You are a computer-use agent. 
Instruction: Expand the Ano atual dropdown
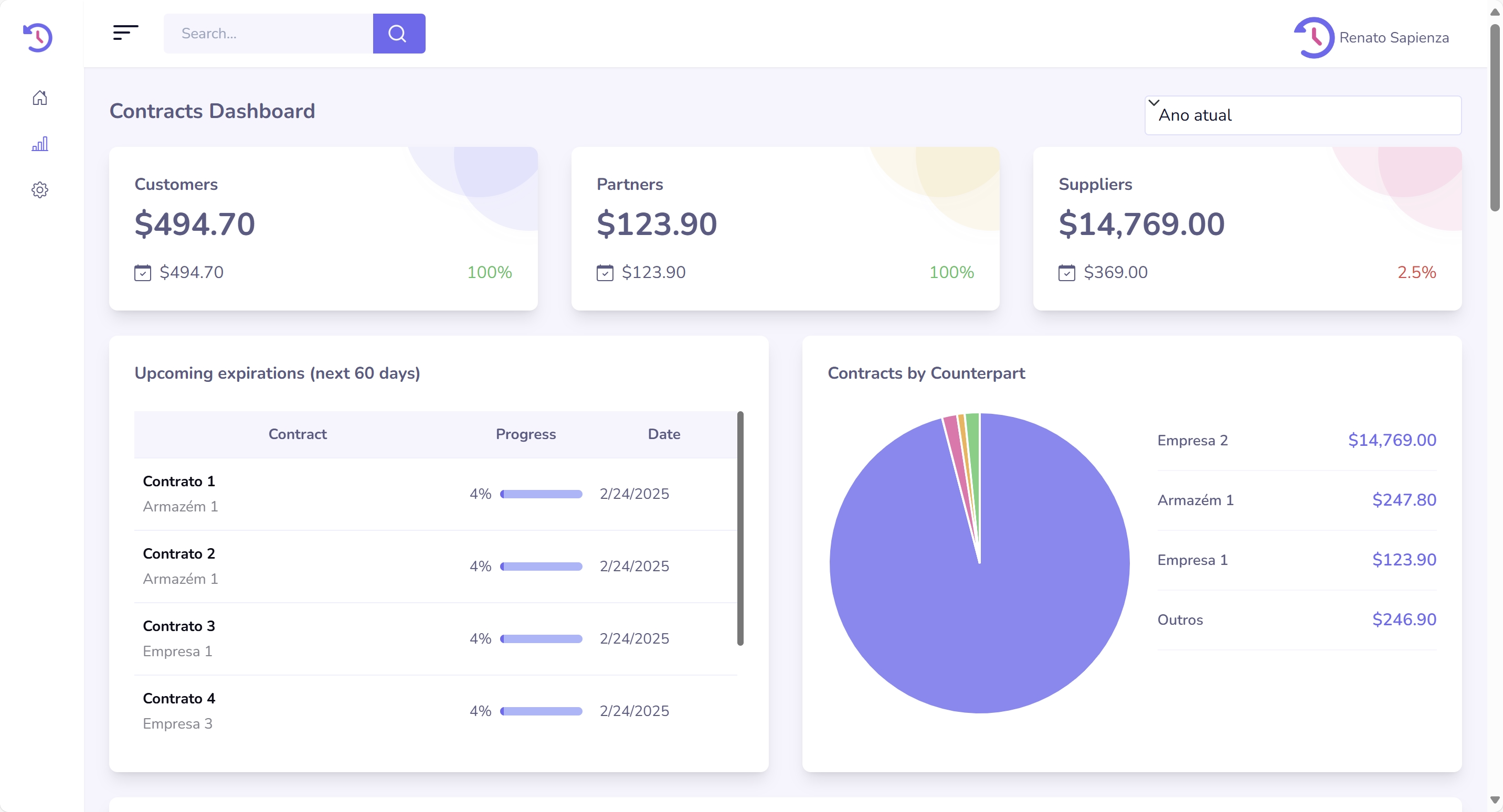(1303, 115)
